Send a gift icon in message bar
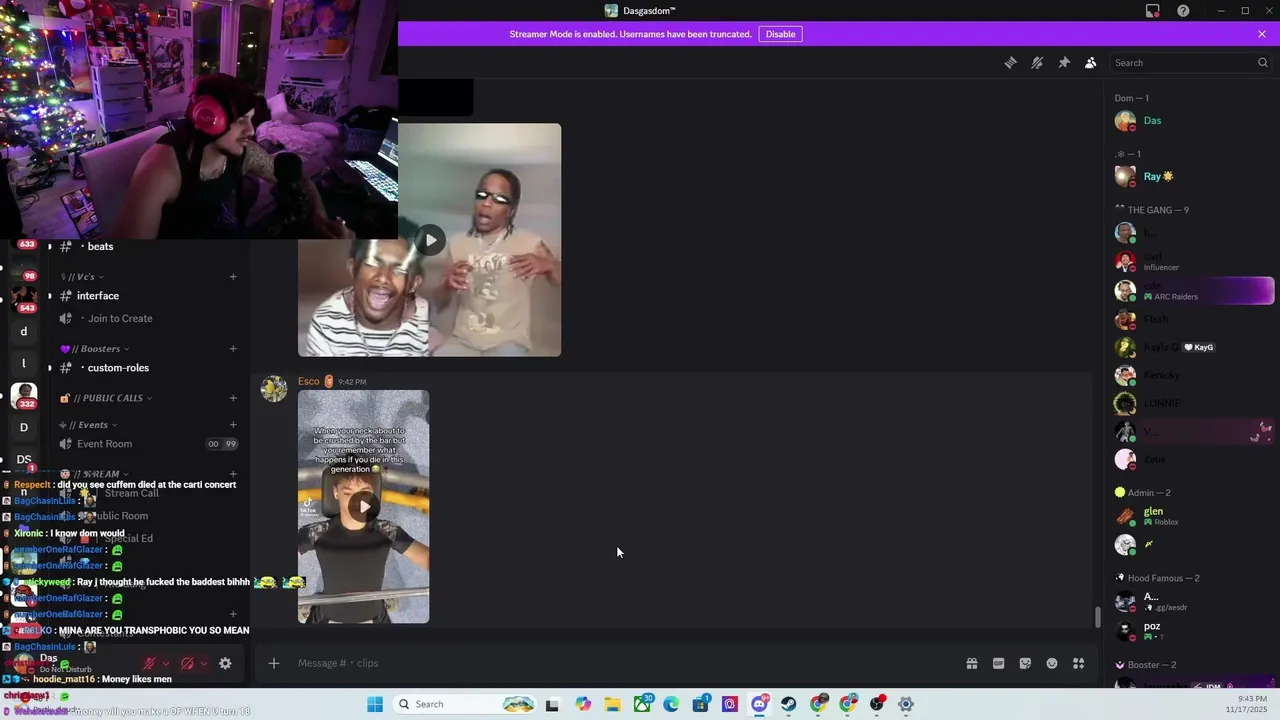This screenshot has width=1280, height=720. pyautogui.click(x=971, y=663)
